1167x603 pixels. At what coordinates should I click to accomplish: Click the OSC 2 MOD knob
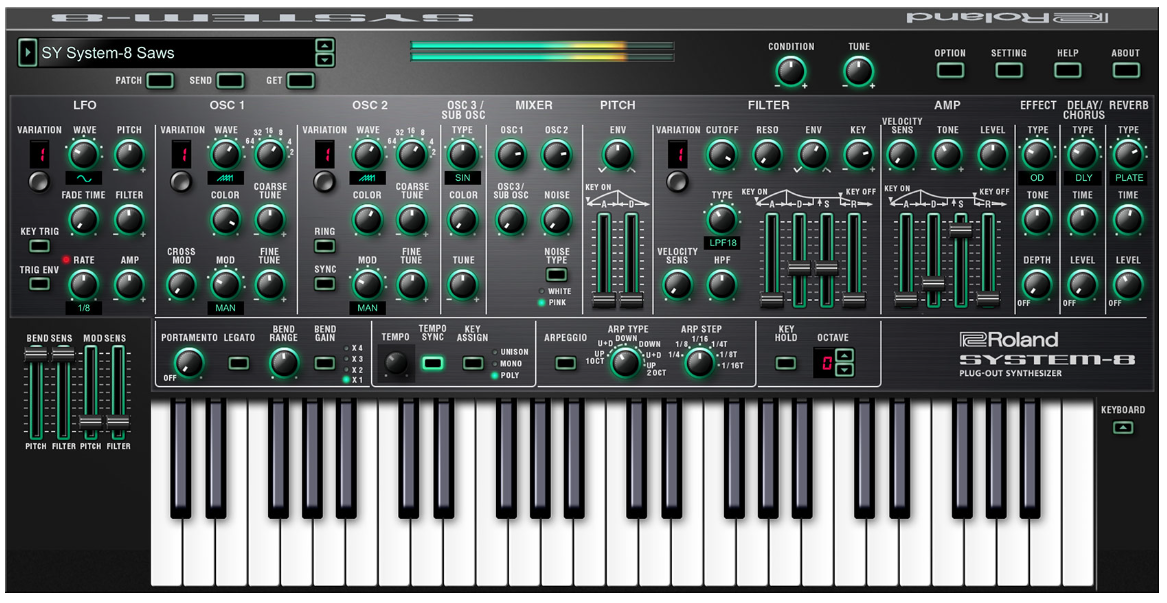tap(367, 286)
